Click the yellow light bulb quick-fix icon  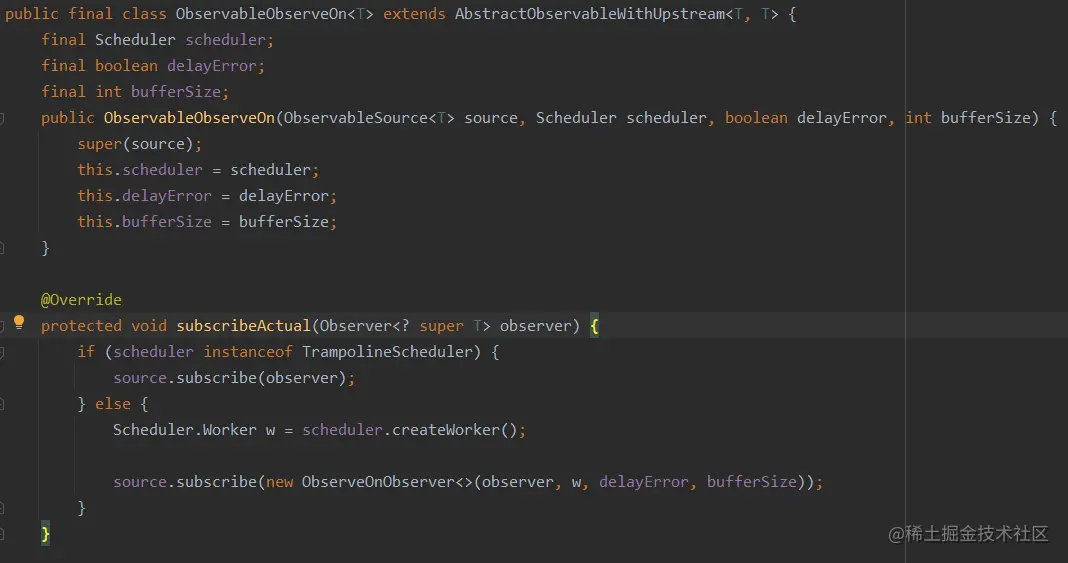[19, 323]
